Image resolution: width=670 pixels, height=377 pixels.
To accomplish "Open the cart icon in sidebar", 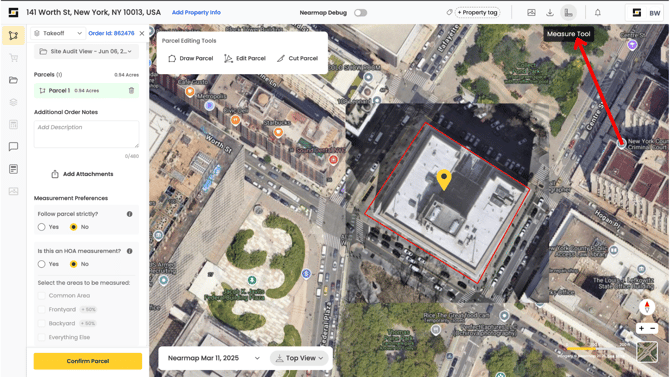I will [x=13, y=58].
